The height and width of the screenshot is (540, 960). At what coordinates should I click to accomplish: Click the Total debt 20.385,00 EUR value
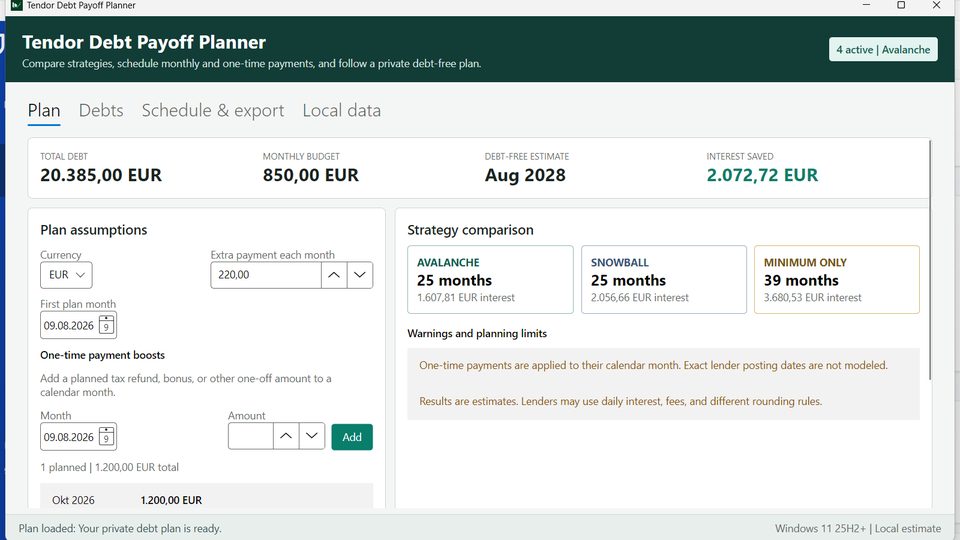pyautogui.click(x=101, y=175)
